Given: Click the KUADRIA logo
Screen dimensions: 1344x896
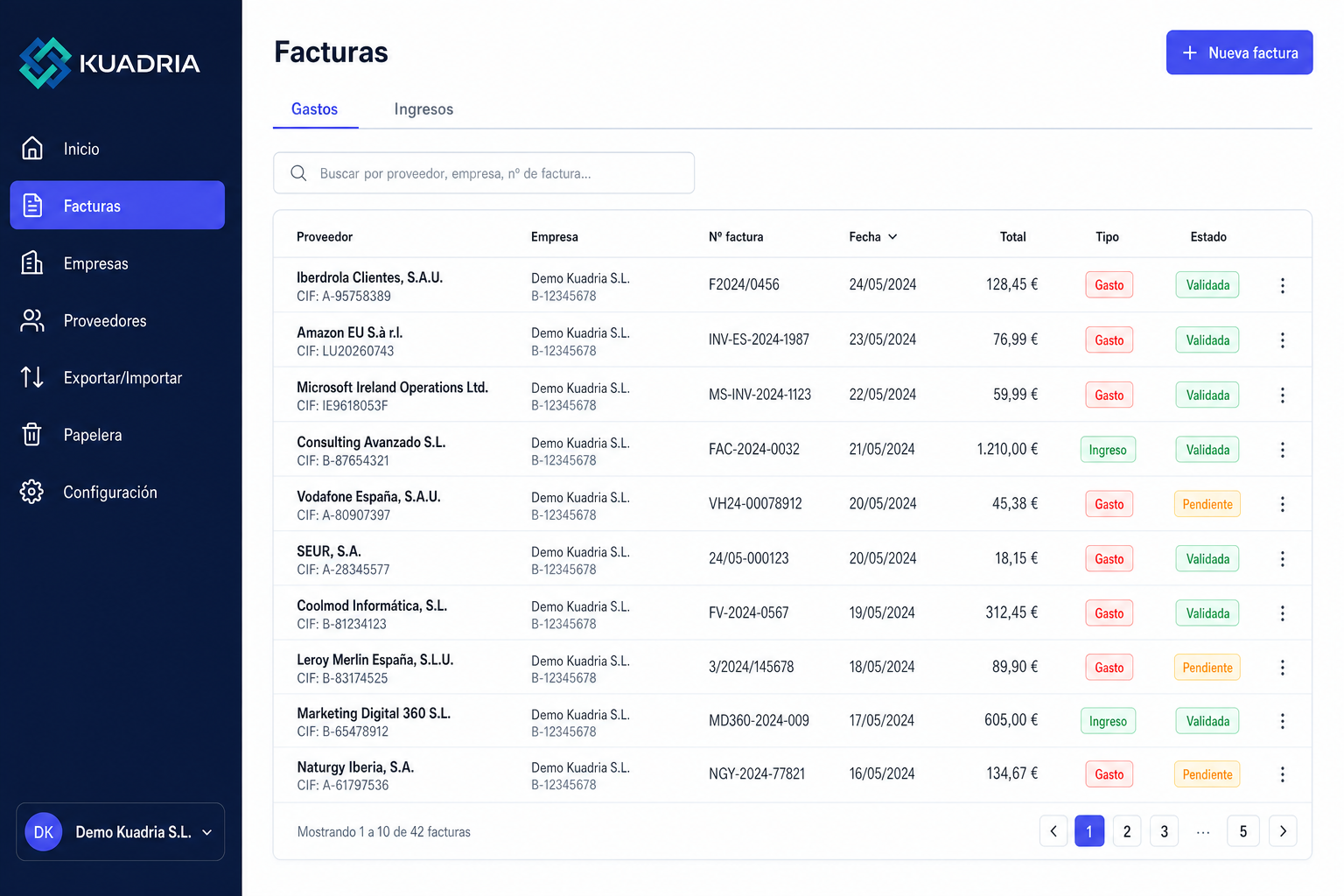Looking at the screenshot, I should 109,63.
